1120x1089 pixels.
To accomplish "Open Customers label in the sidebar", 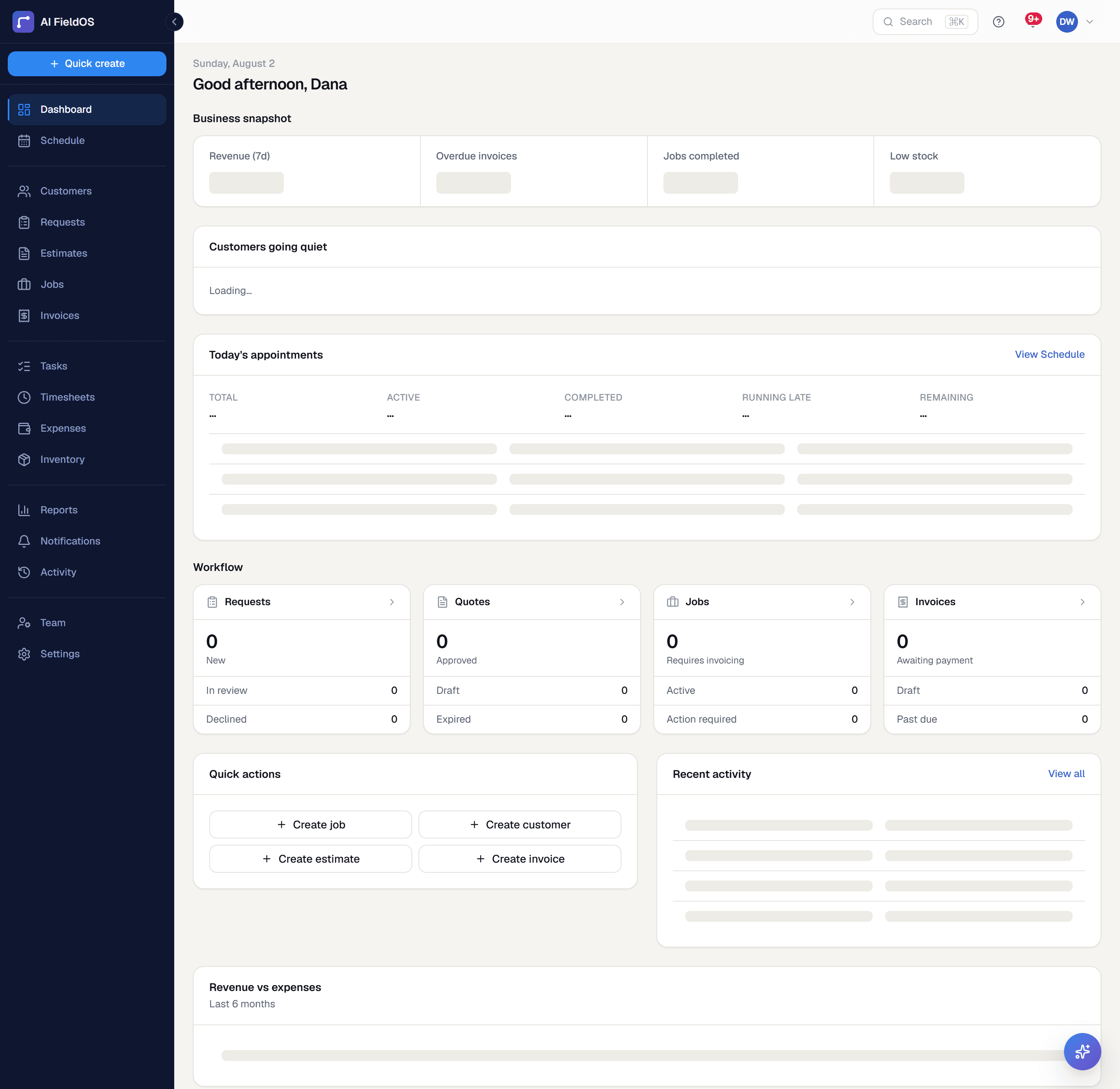I will [x=66, y=191].
